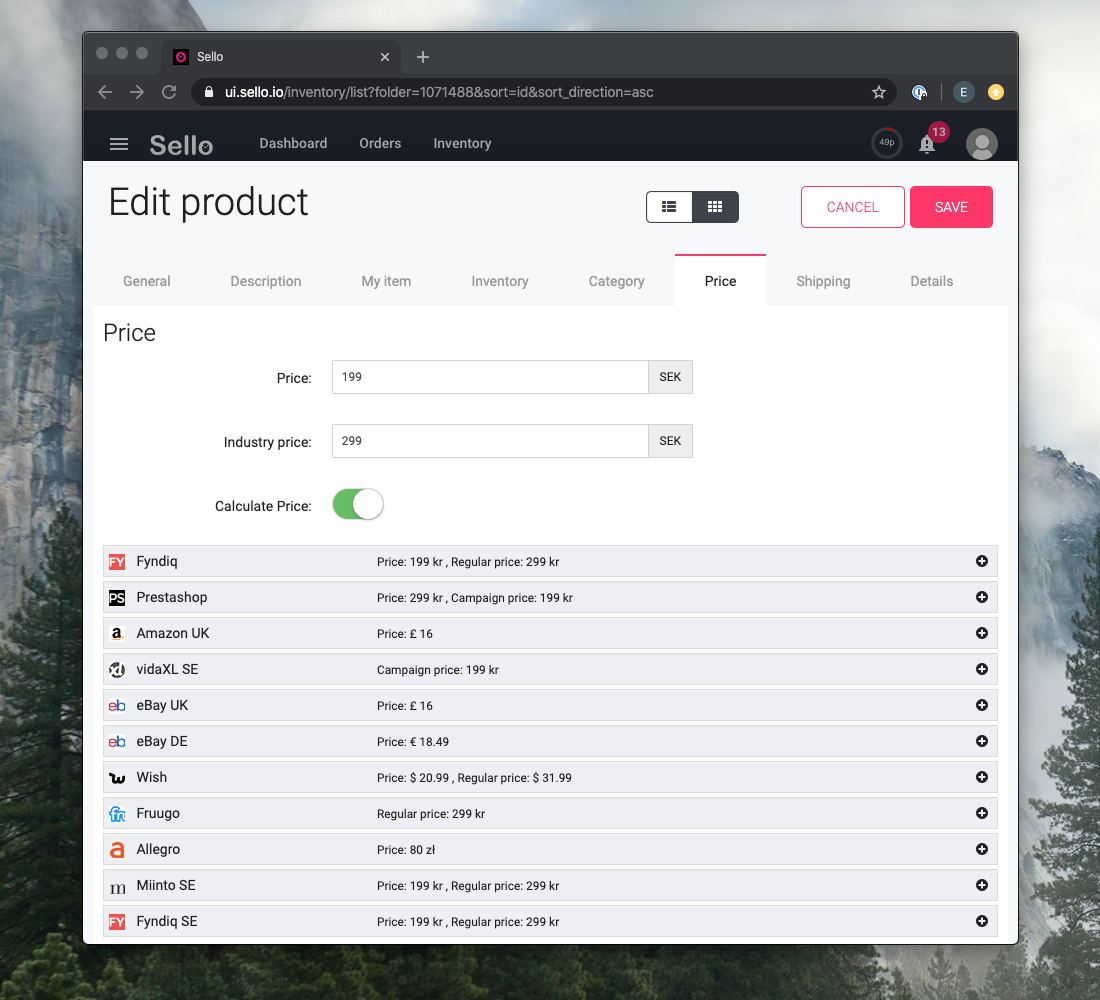Click the eBay DE logo icon
1100x1000 pixels.
click(x=117, y=742)
